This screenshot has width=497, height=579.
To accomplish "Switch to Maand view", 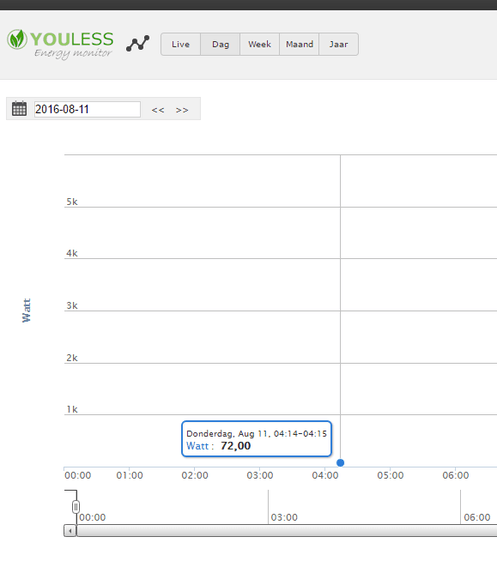I will coord(299,44).
